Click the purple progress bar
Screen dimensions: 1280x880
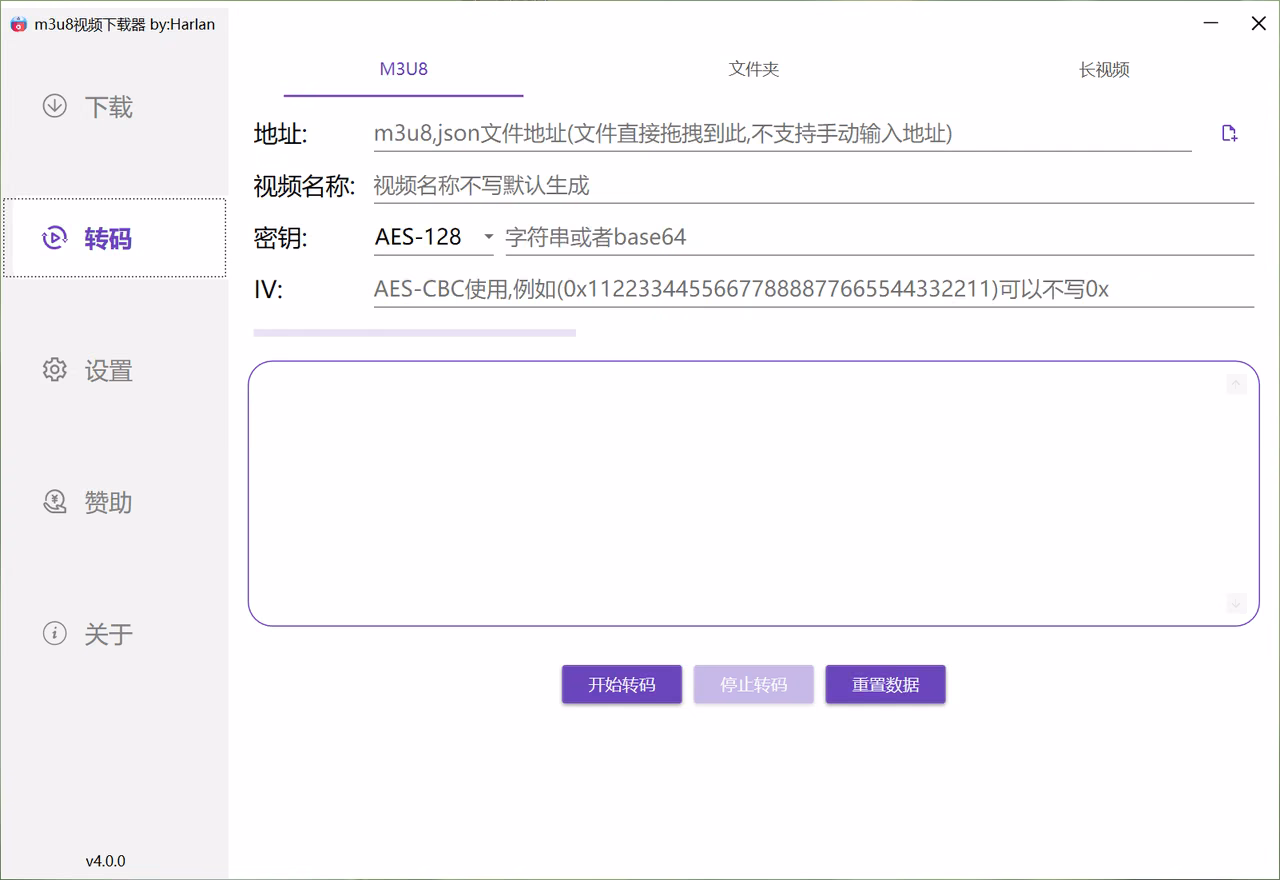[415, 333]
